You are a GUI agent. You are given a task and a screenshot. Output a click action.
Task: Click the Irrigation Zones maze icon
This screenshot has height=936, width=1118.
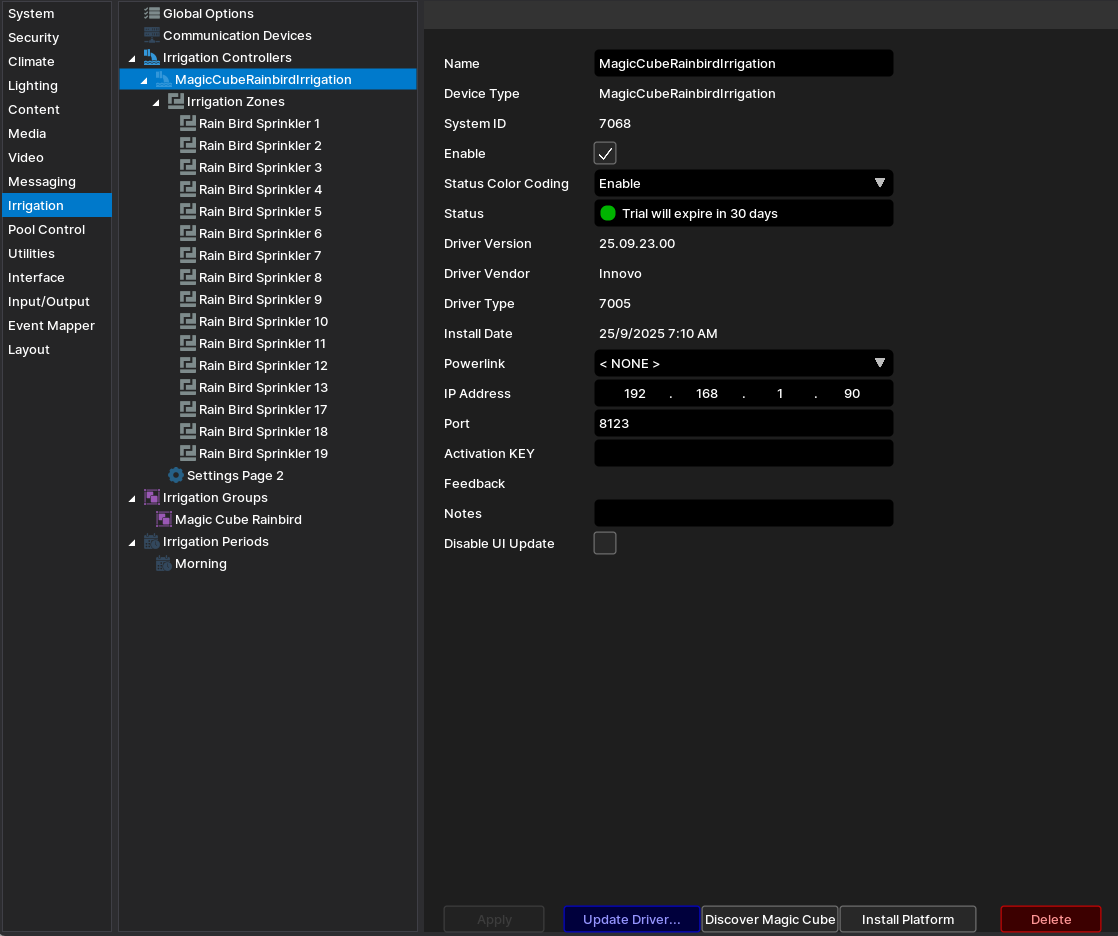[176, 102]
